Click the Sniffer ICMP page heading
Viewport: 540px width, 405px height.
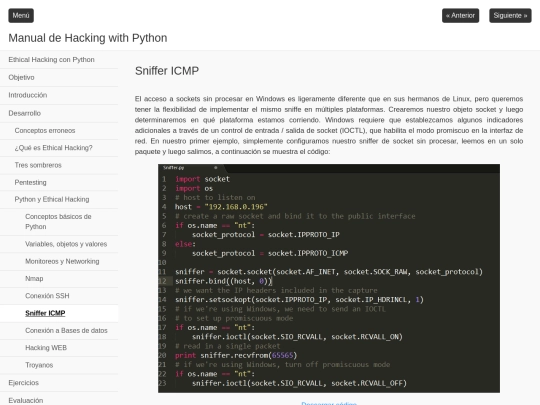click(x=167, y=71)
